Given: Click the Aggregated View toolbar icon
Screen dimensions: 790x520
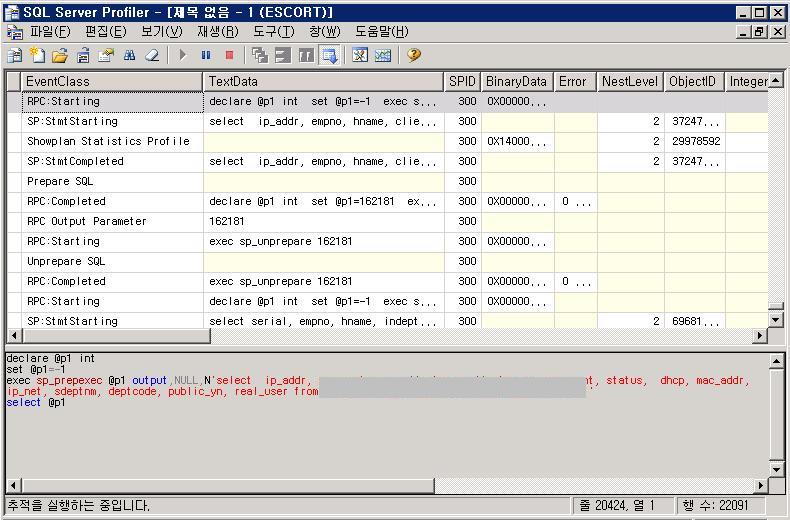Looking at the screenshot, I should 283,55.
